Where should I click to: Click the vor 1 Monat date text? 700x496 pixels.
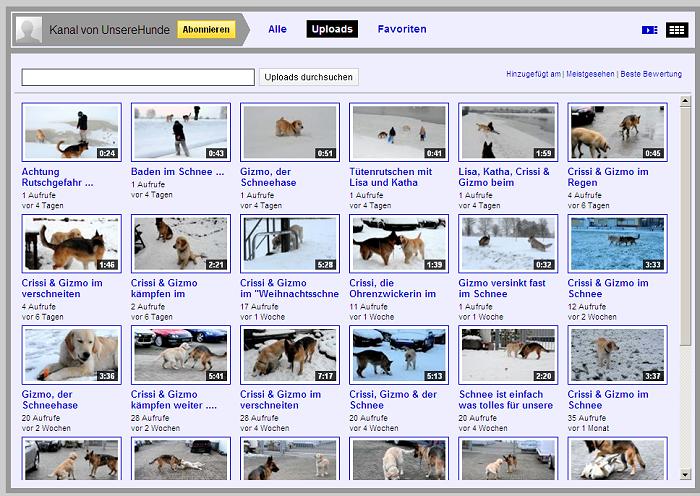click(x=588, y=429)
